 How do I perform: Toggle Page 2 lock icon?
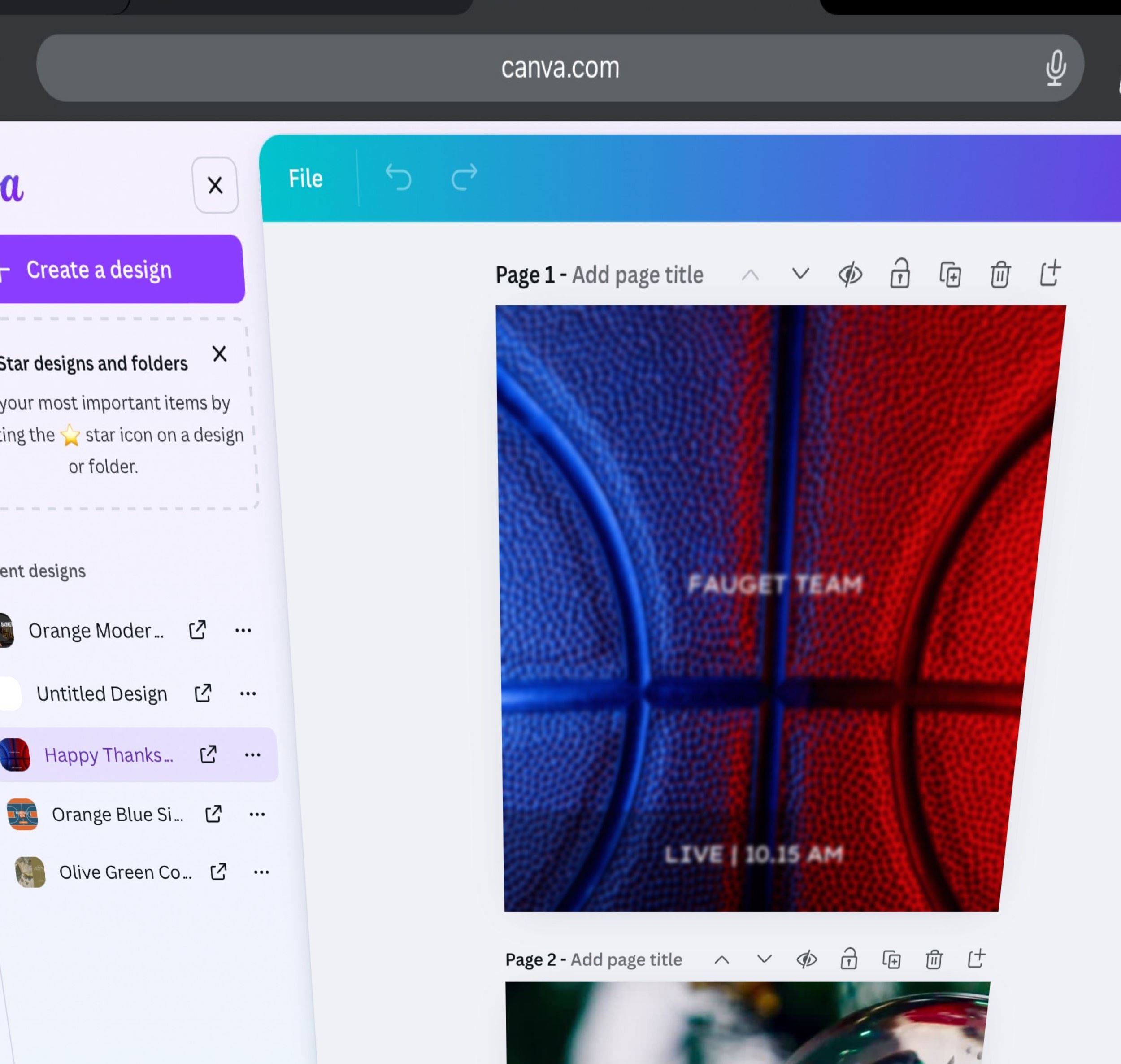point(848,959)
